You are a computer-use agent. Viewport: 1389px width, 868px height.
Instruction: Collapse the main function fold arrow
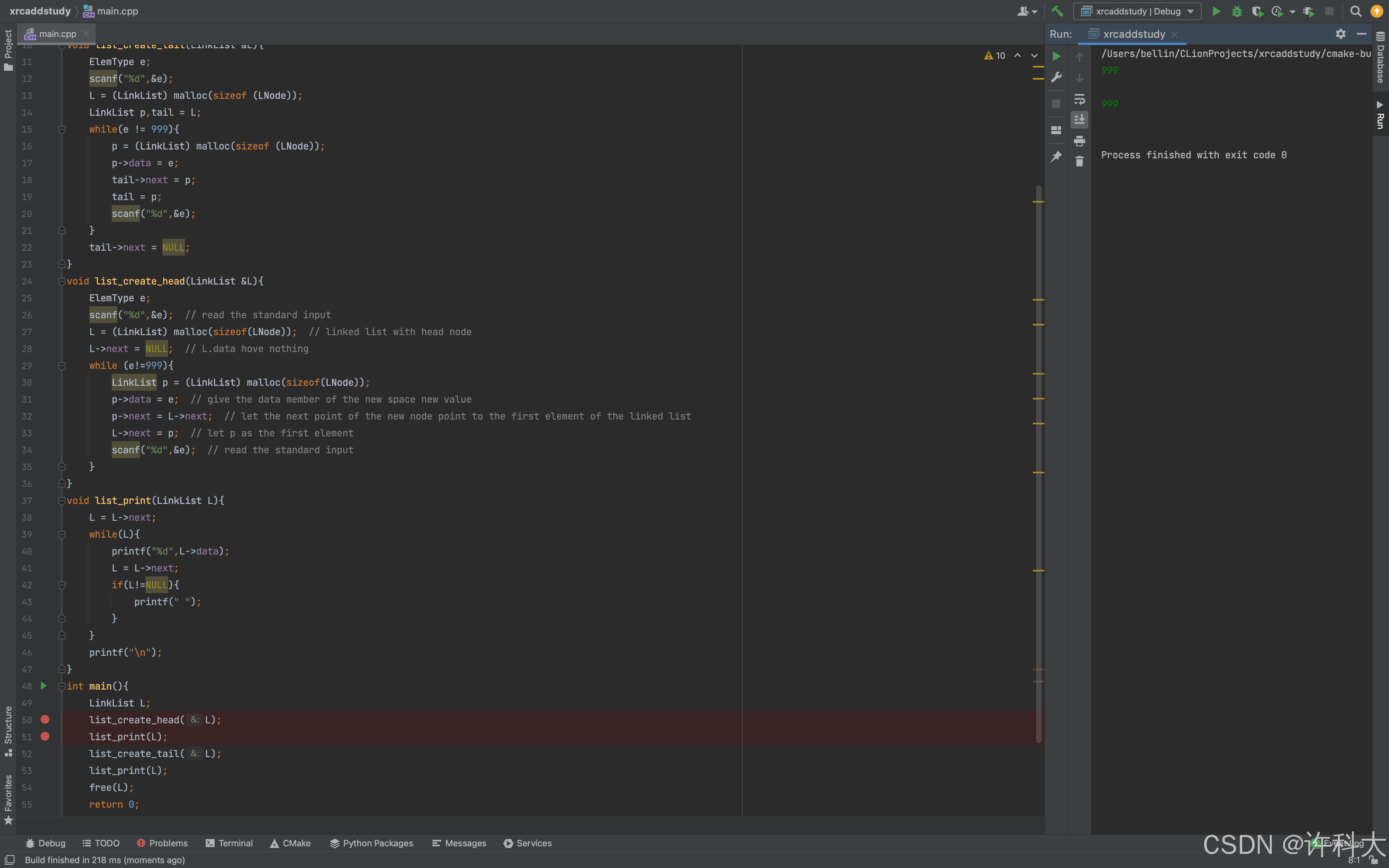tap(61, 686)
